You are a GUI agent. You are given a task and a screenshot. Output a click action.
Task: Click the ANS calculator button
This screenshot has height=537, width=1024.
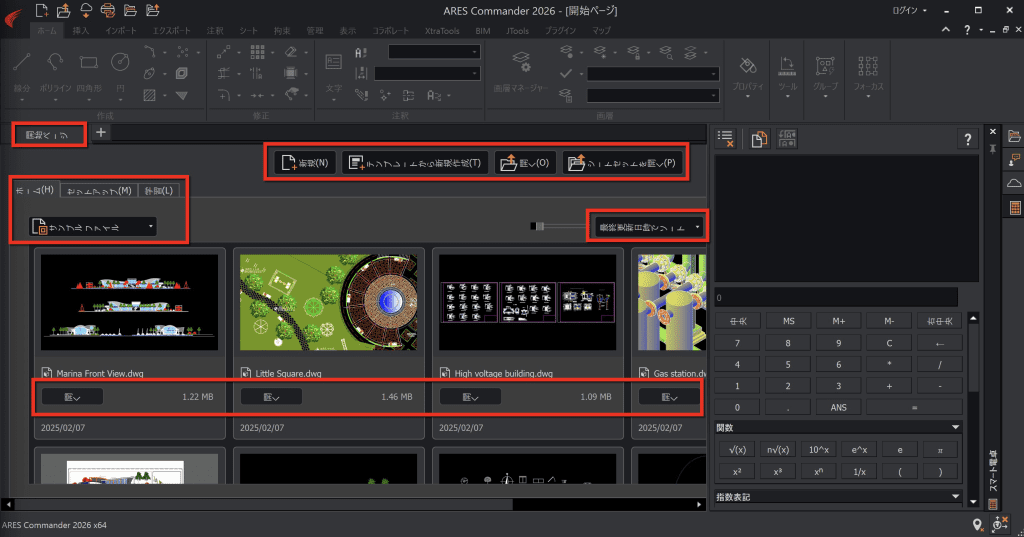tap(839, 407)
